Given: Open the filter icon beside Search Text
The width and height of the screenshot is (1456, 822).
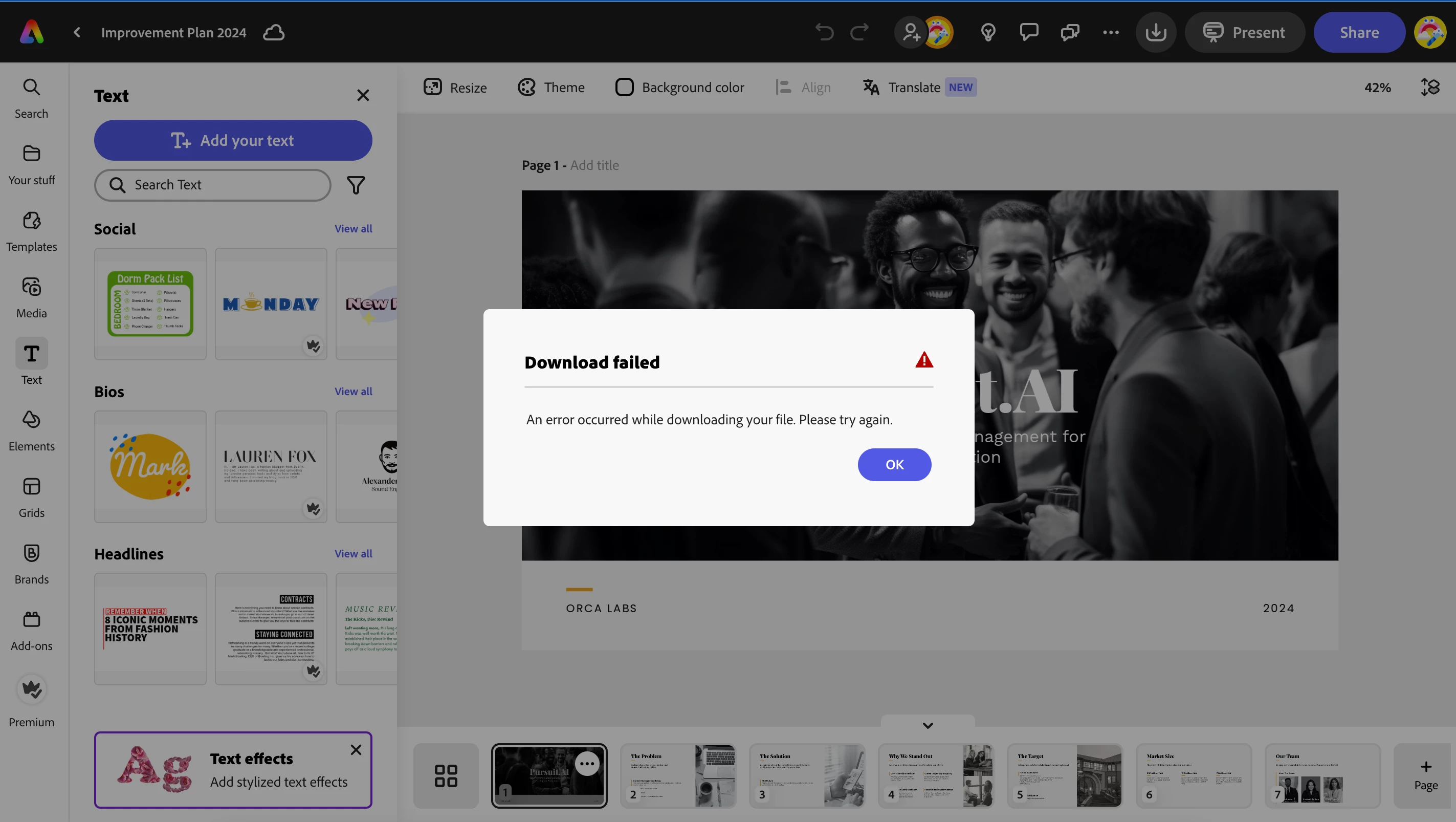Looking at the screenshot, I should point(356,185).
